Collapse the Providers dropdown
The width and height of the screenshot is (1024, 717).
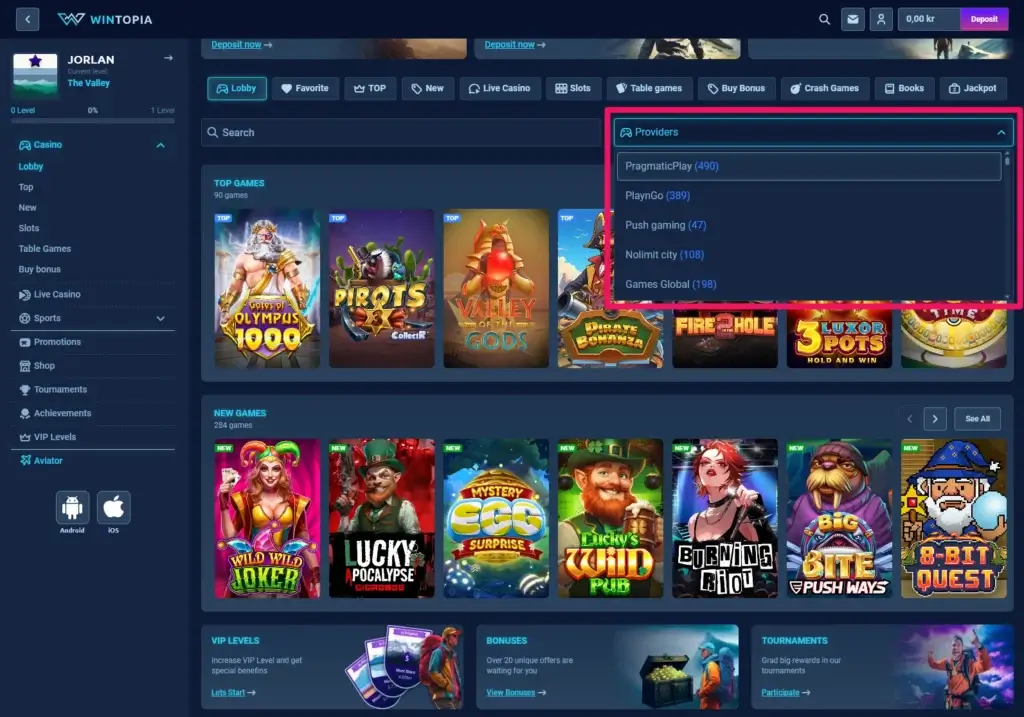coord(1001,132)
